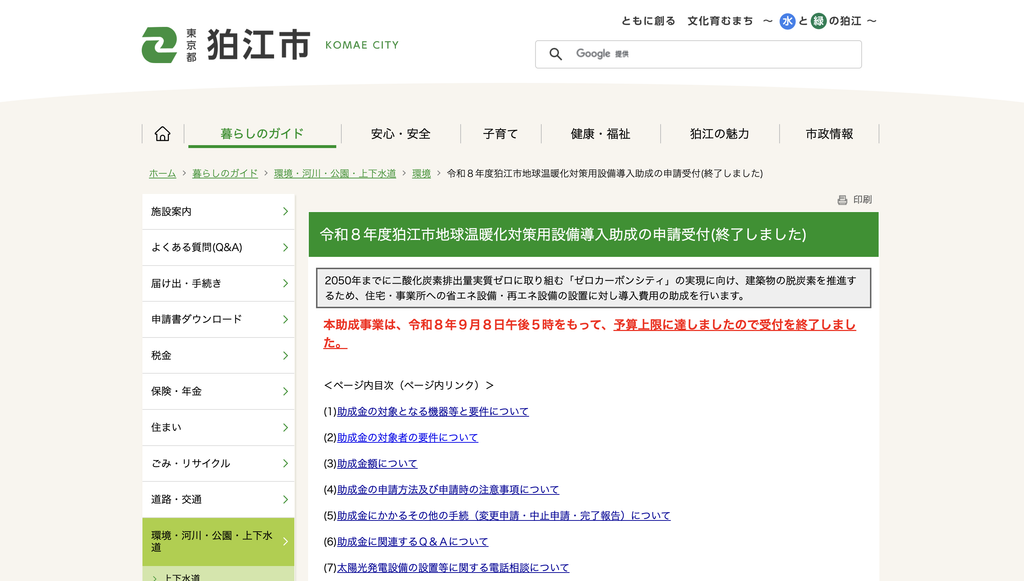The width and height of the screenshot is (1024, 581).
Task: Open よくある質問(Q&A) in the sidebar
Action: [218, 247]
